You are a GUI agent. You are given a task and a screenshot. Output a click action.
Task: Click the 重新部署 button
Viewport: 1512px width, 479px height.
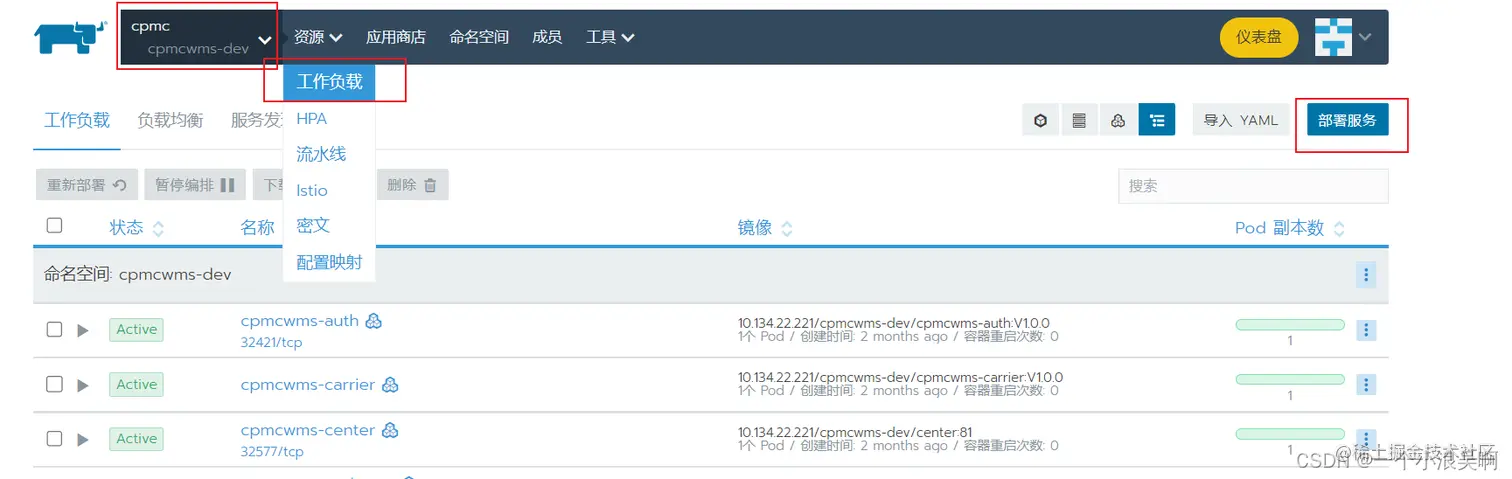[x=87, y=185]
